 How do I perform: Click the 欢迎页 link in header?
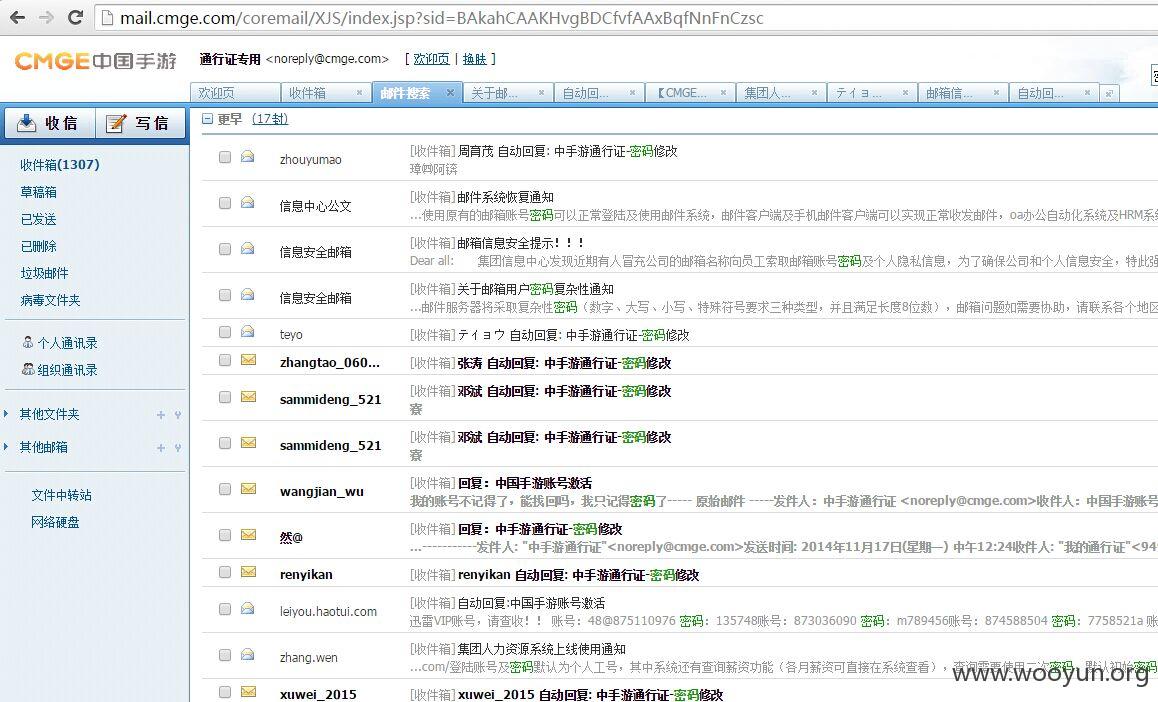[431, 59]
